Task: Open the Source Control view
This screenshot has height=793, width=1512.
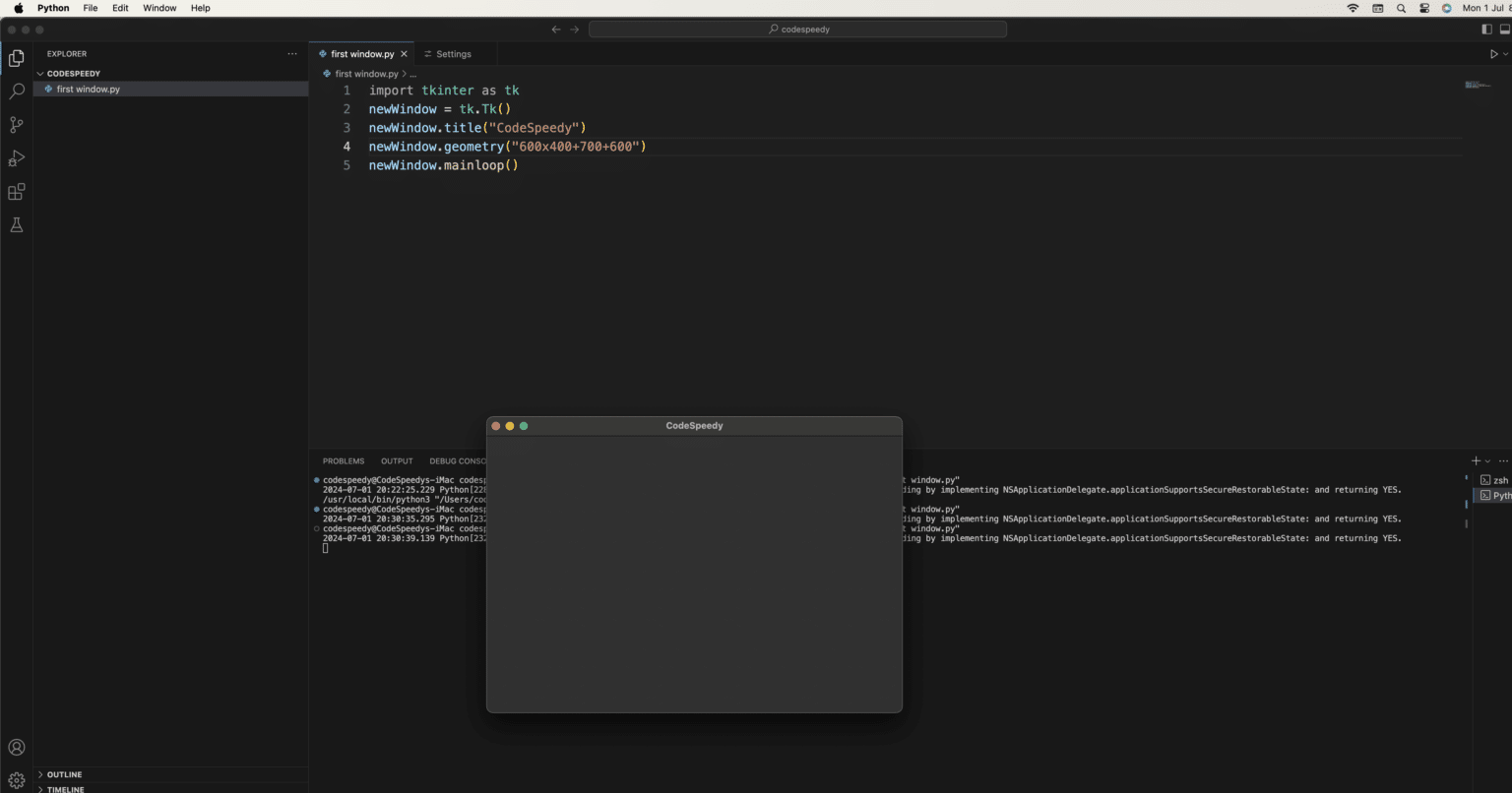Action: 16,124
